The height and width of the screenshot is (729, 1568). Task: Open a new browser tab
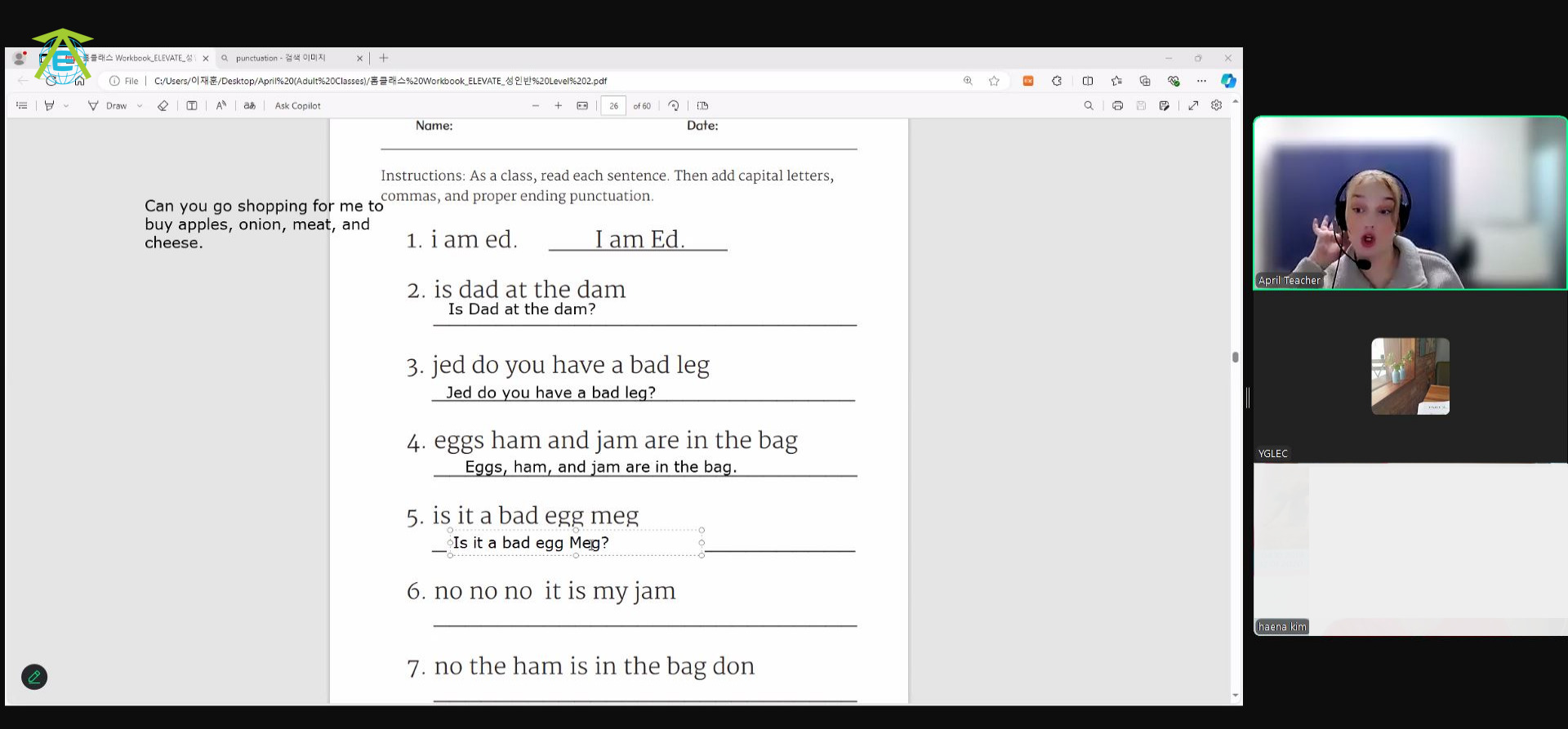(x=384, y=58)
